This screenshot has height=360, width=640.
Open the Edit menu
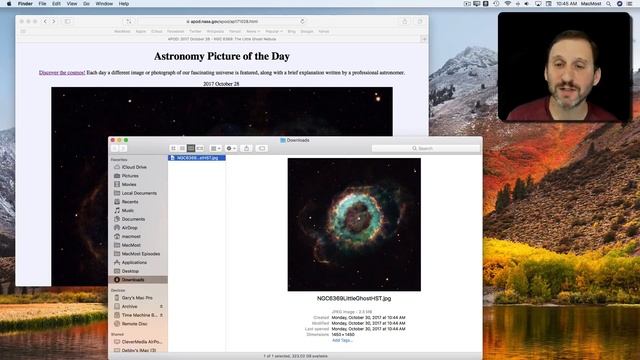click(56, 4)
